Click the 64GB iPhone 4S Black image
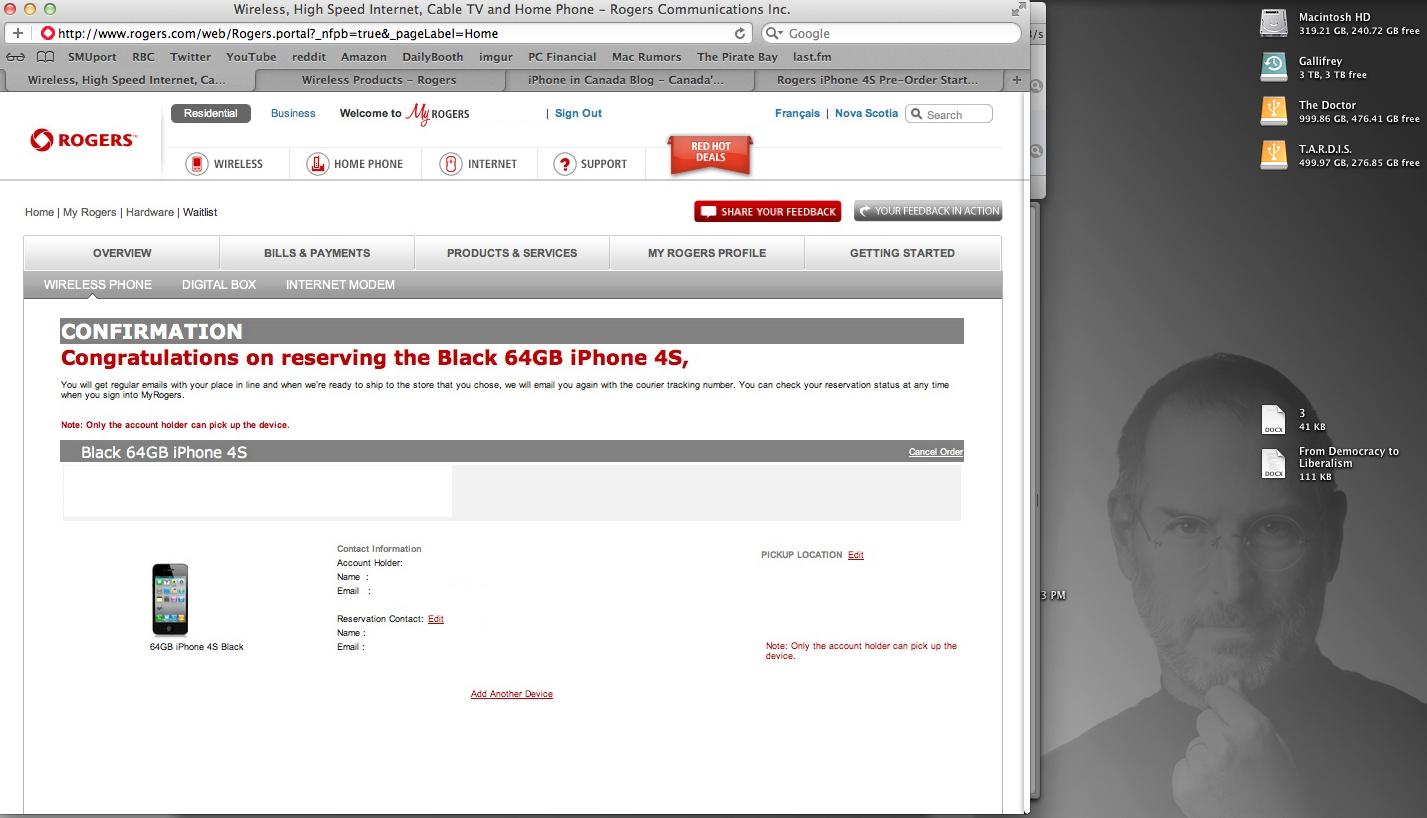The height and width of the screenshot is (818, 1427). (x=170, y=599)
